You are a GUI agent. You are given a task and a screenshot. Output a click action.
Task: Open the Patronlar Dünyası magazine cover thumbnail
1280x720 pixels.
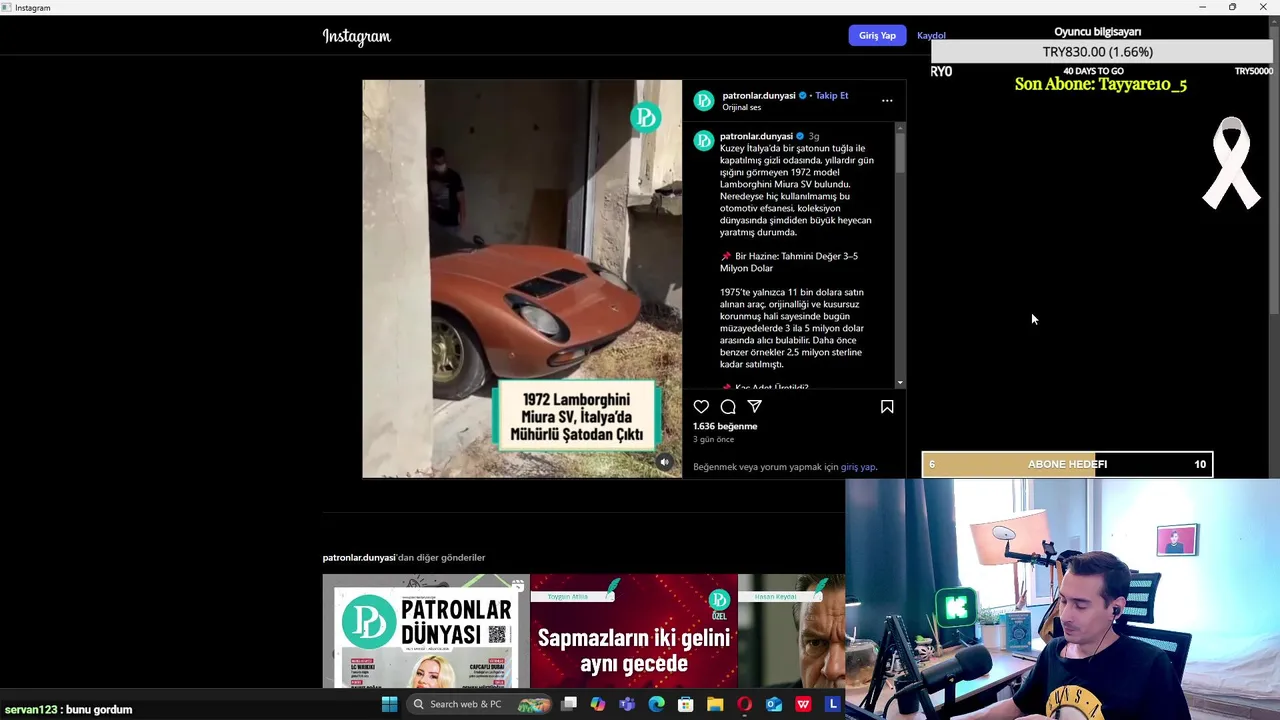click(426, 631)
